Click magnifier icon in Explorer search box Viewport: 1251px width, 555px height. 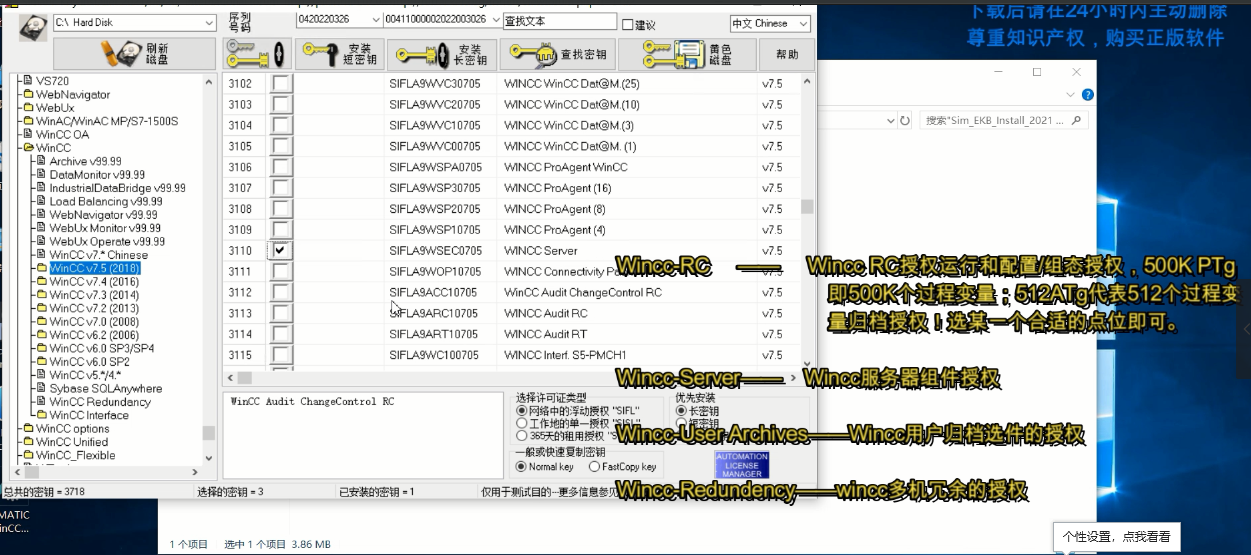tap(1077, 120)
